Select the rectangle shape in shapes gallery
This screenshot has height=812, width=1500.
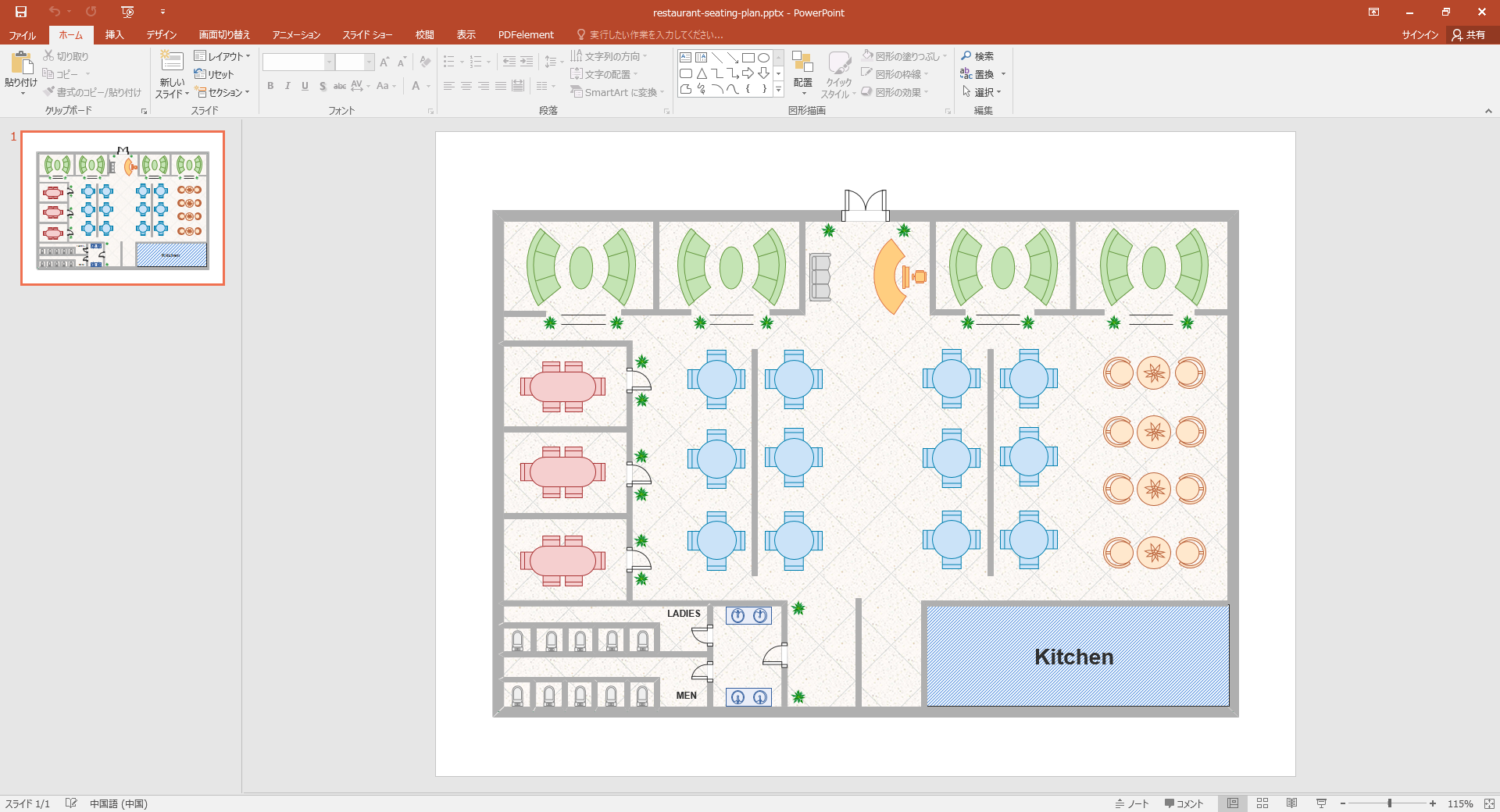click(x=748, y=58)
